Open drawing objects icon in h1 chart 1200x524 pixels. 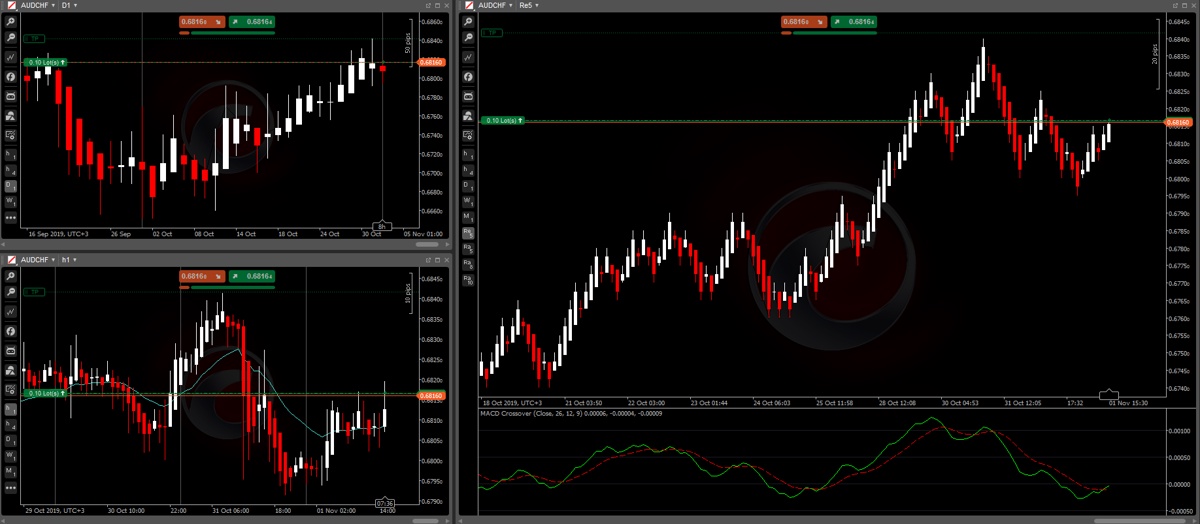[10, 369]
